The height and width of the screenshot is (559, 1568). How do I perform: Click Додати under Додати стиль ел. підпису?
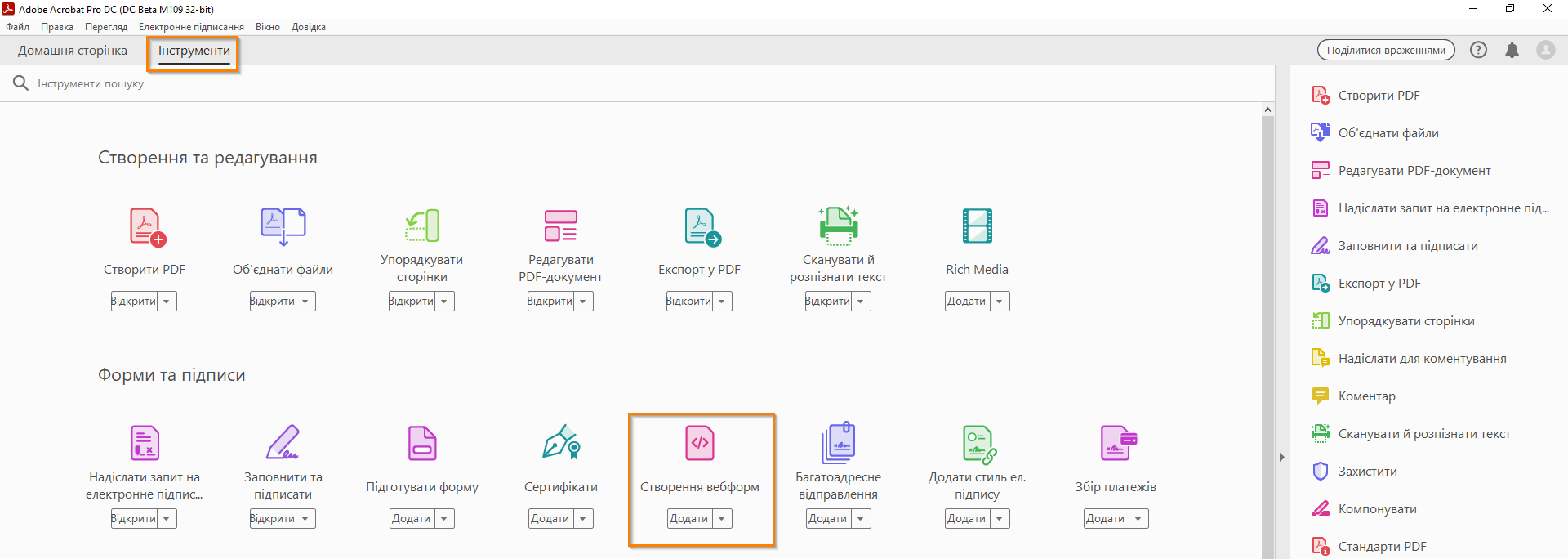[967, 519]
